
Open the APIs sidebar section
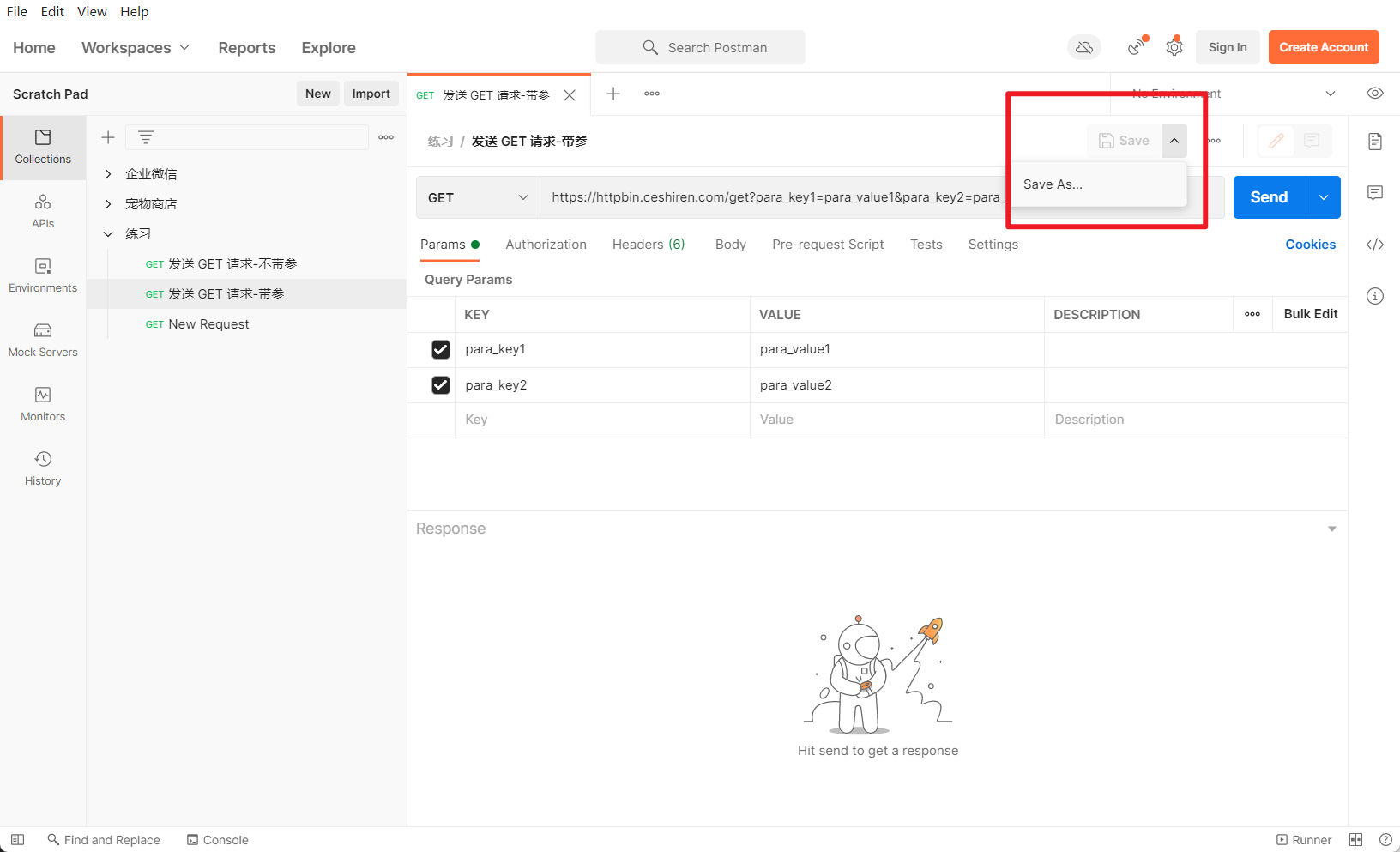pyautogui.click(x=43, y=212)
